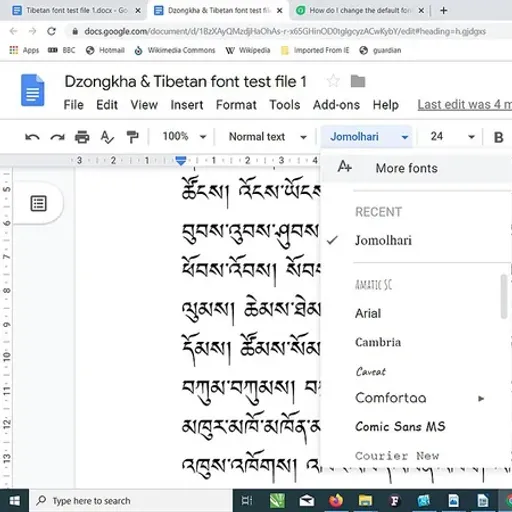Move document using folder icon
This screenshot has width=512, height=512.
358,81
